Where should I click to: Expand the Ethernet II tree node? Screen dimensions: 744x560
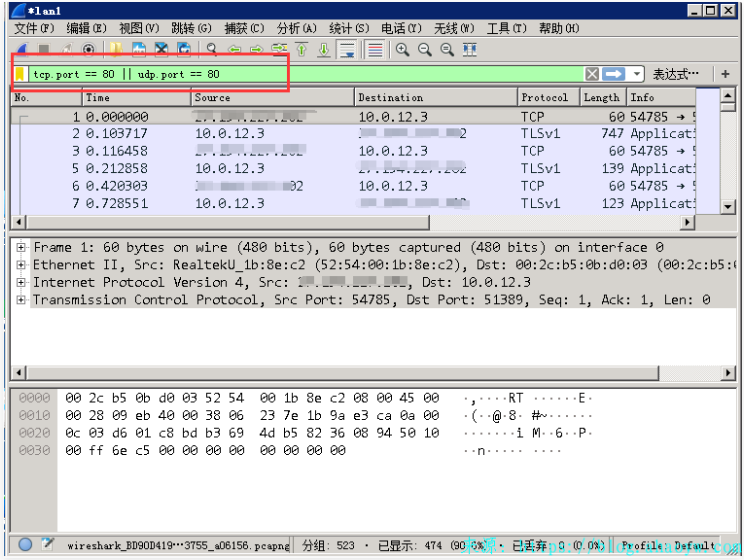point(21,265)
